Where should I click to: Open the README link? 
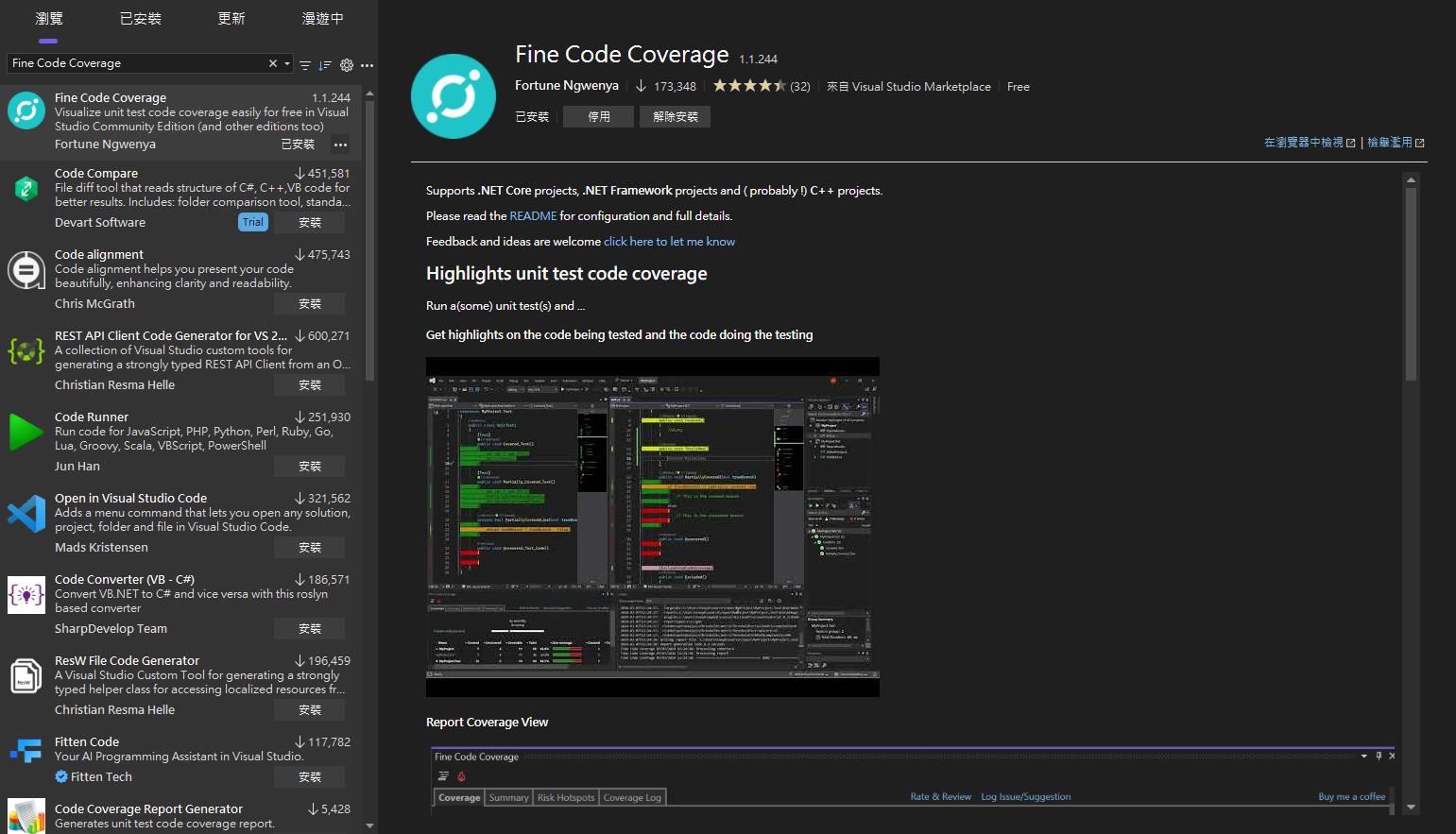[x=533, y=216]
